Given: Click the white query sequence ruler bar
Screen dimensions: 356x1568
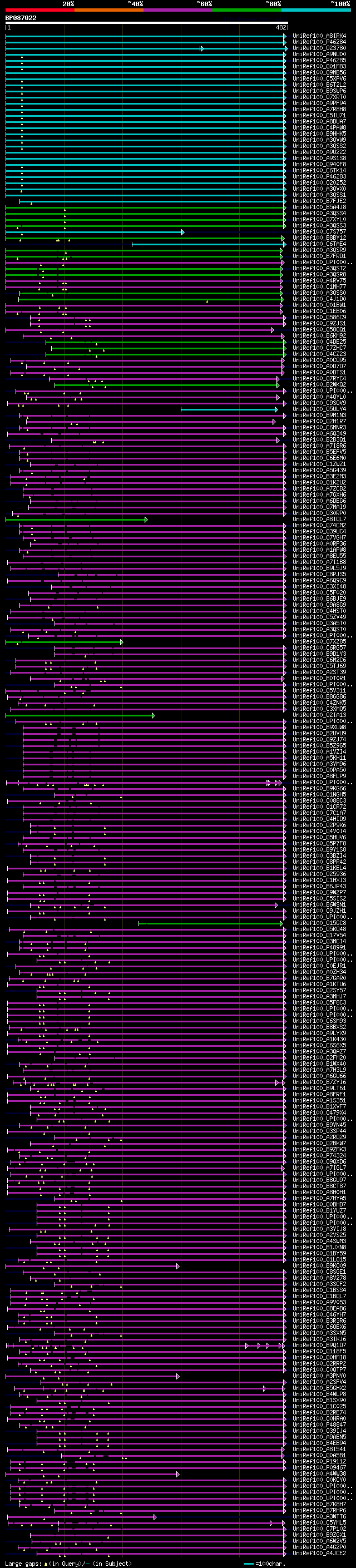Looking at the screenshot, I should 147,23.
